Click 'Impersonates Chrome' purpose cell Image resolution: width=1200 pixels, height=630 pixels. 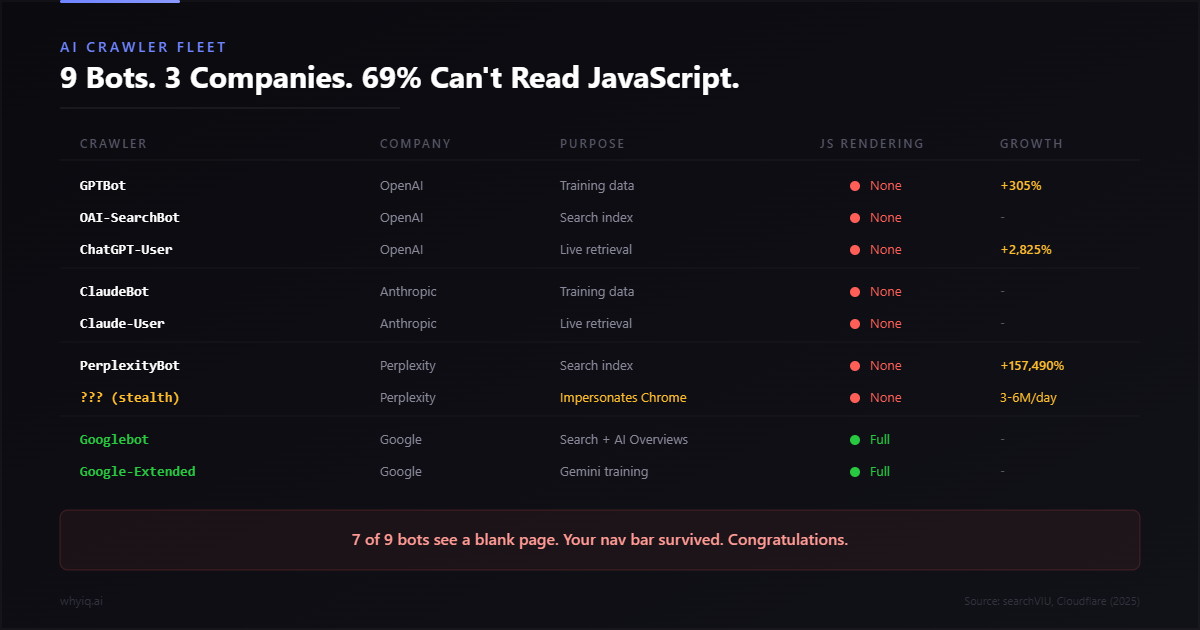point(623,398)
